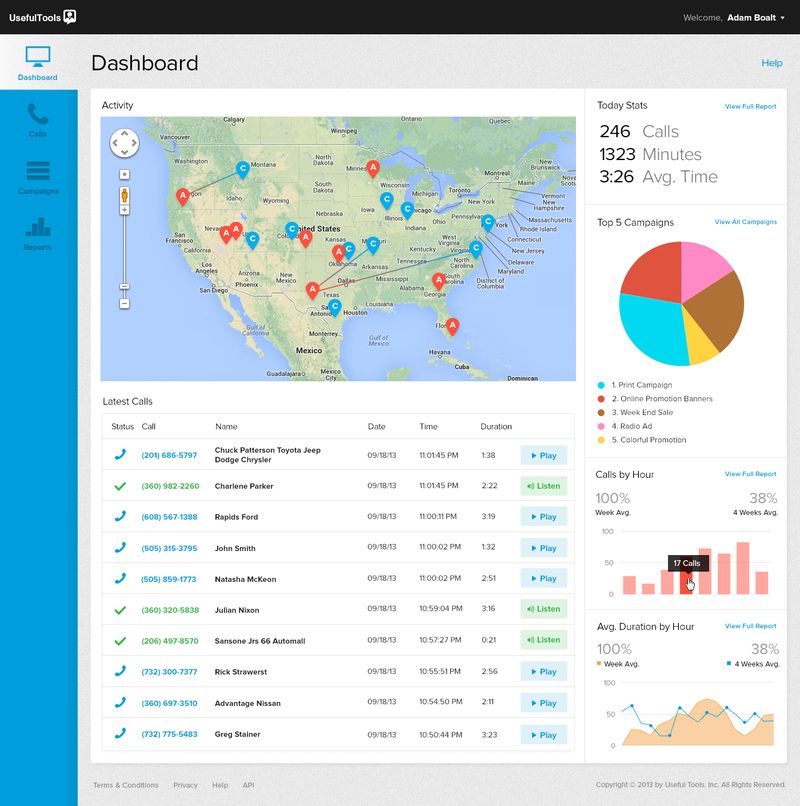Screen dimensions: 800x806
Task: Open phone number (732) 300-7377
Action: tap(169, 672)
